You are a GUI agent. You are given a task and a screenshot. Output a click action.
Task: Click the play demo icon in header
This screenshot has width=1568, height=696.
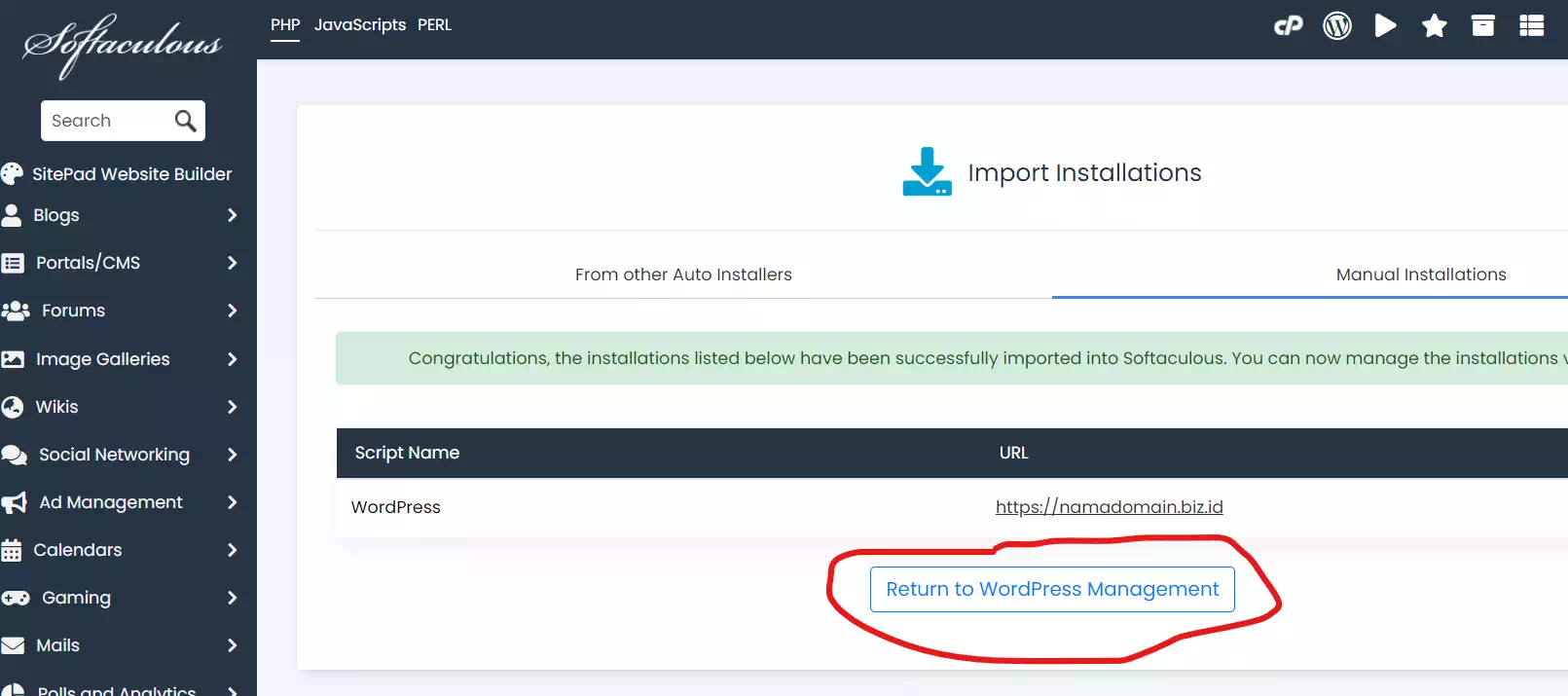[x=1386, y=25]
